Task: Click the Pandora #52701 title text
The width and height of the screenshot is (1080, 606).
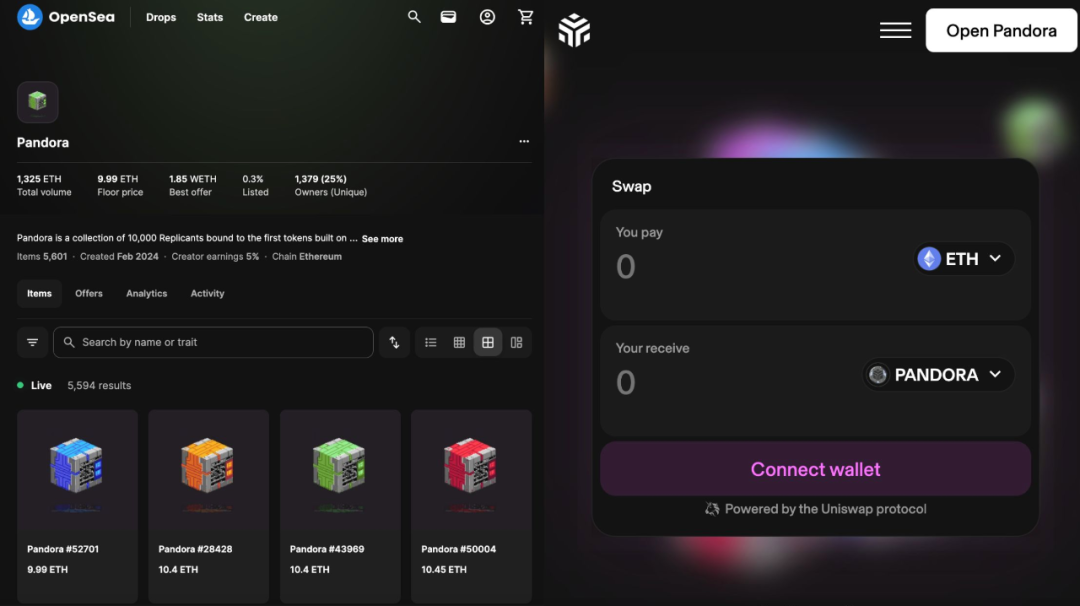Action: 63,550
